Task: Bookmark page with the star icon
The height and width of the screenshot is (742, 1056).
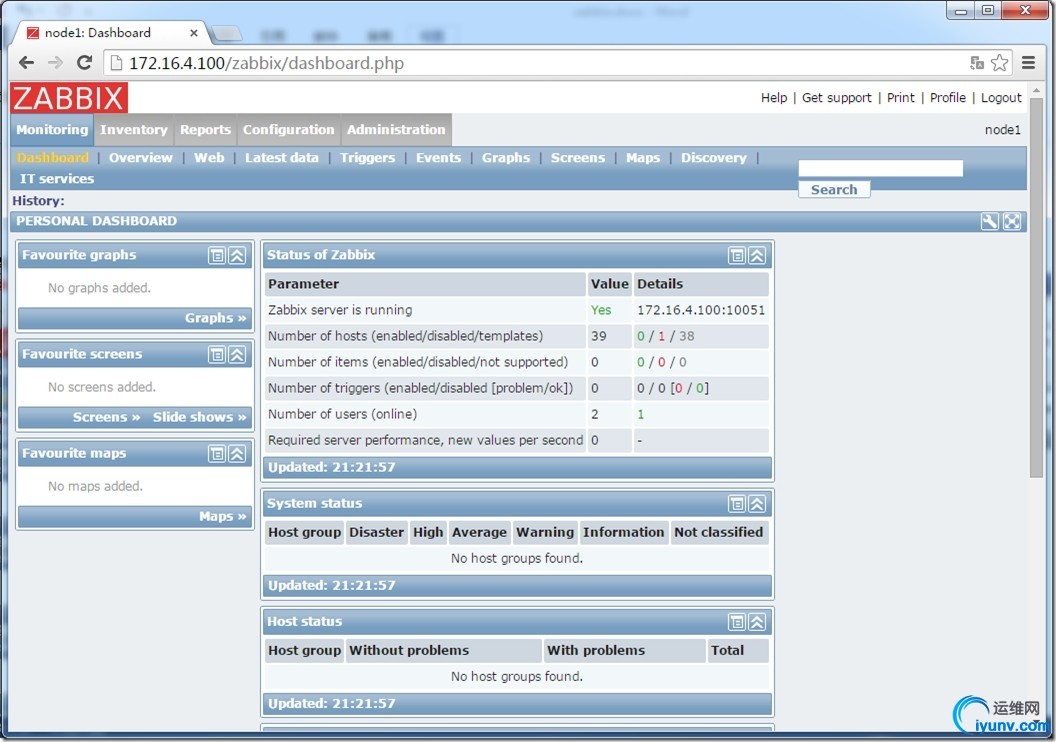Action: [x=999, y=63]
